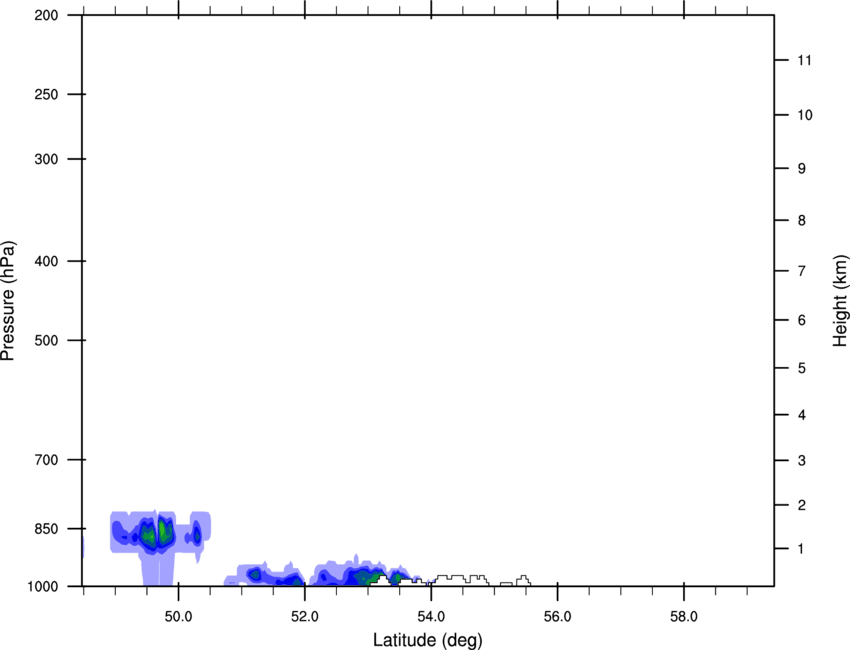The image size is (850, 650).
Task: Pick the 10 km height label
Action: pyautogui.click(x=804, y=115)
